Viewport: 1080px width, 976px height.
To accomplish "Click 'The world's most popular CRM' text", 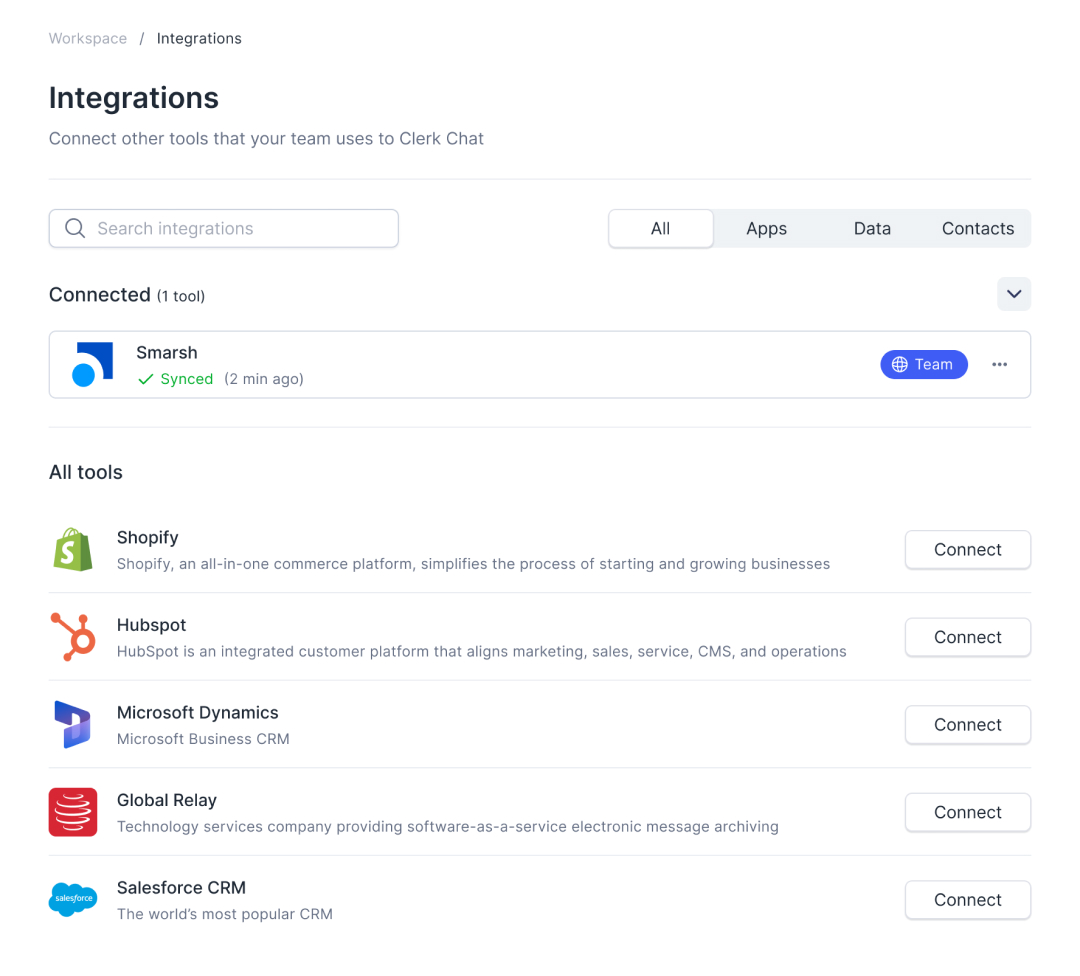I will coord(225,914).
